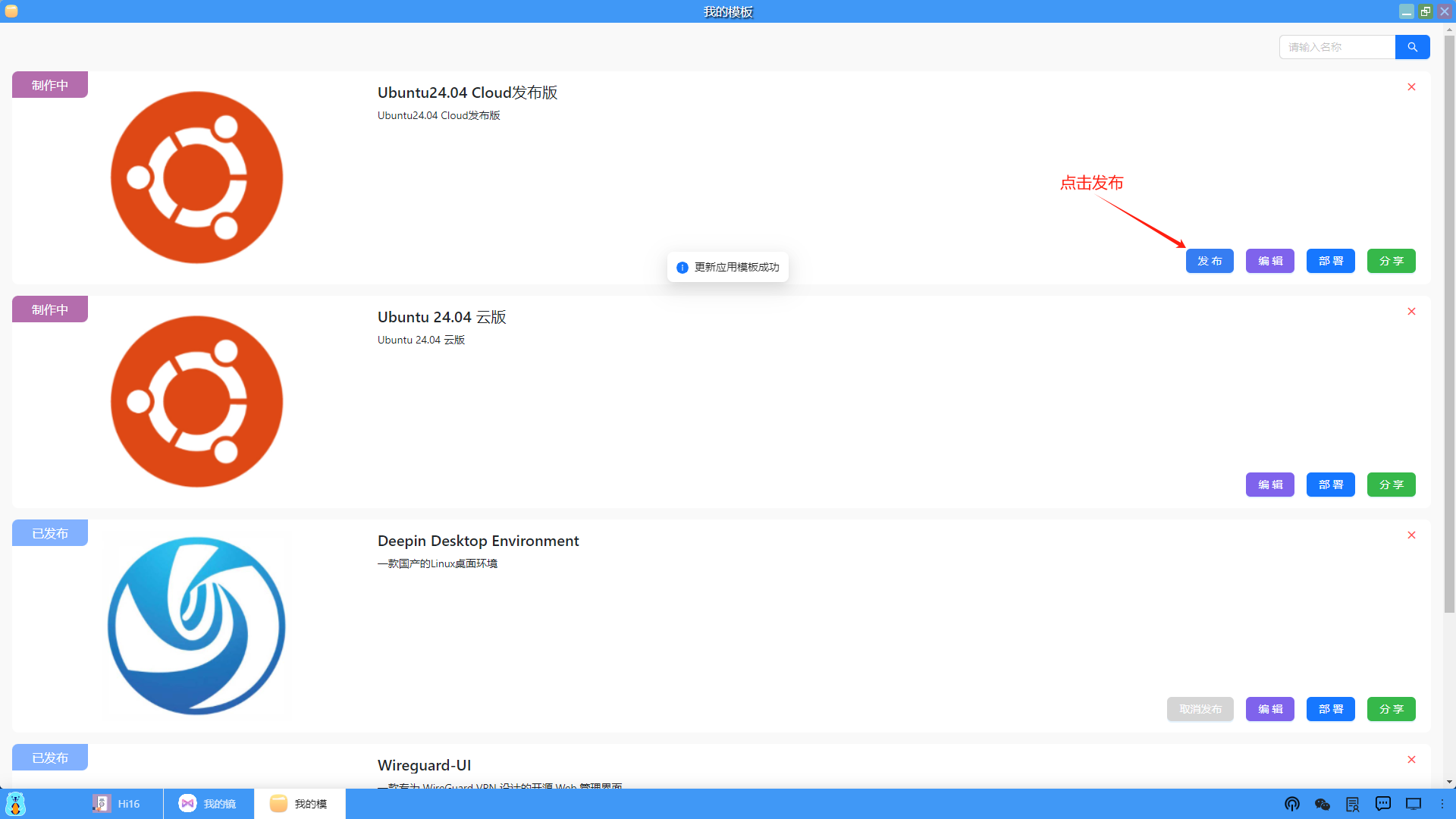Edit the Ubuntu24.04 Cloud发布版 template
Image resolution: width=1456 pixels, height=819 pixels.
click(x=1270, y=261)
